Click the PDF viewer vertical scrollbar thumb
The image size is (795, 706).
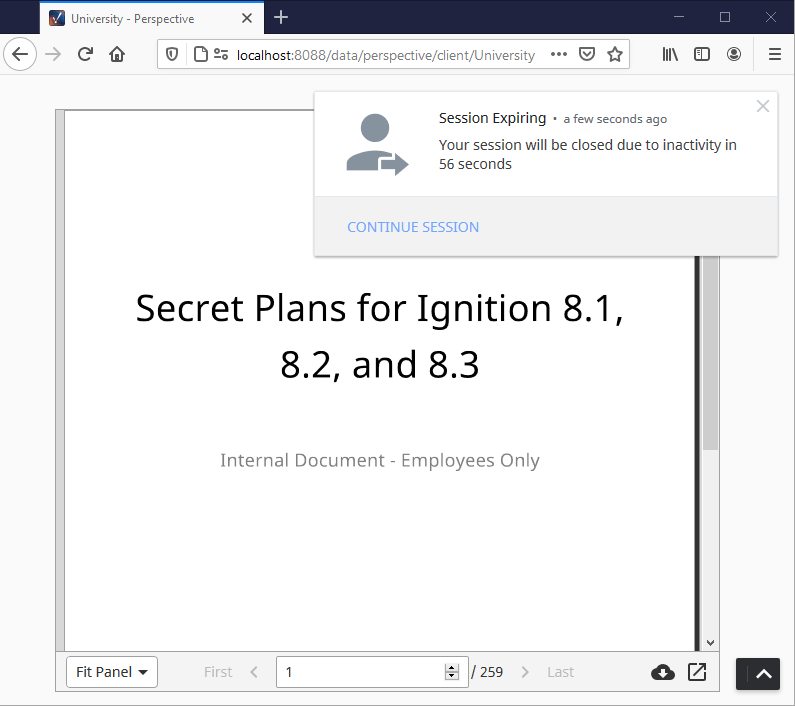pos(710,352)
